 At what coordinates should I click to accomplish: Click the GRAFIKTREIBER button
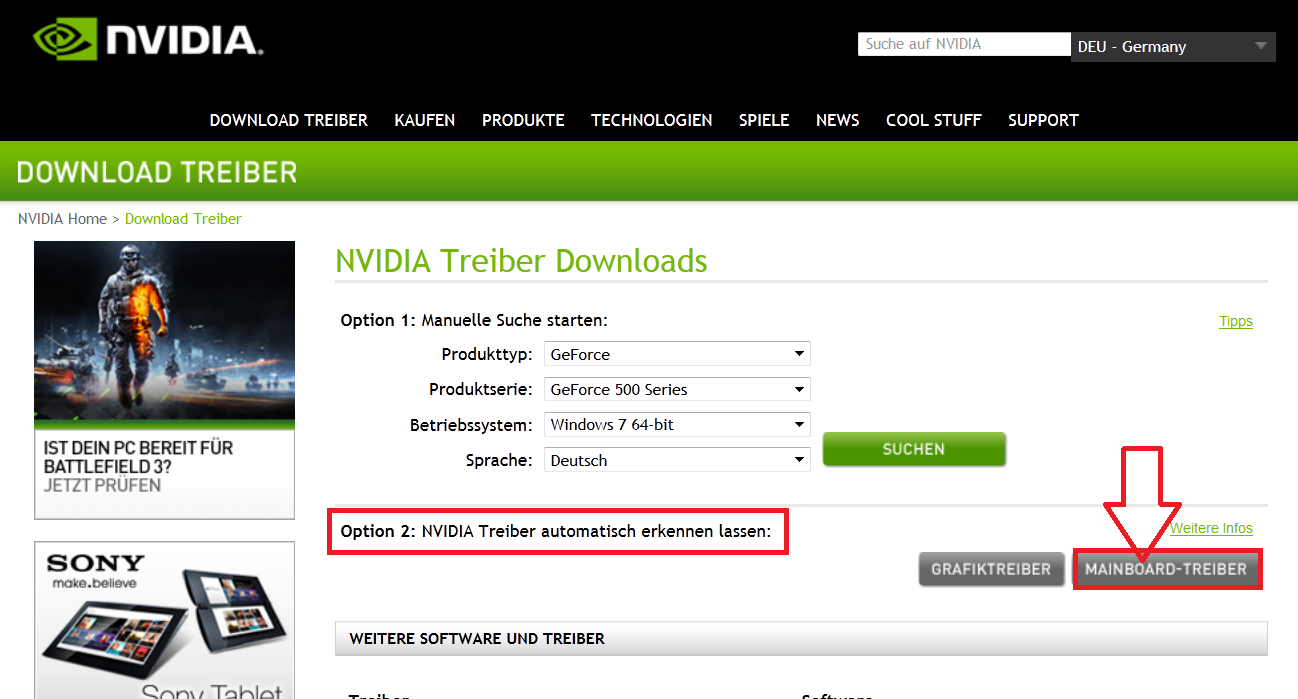991,569
